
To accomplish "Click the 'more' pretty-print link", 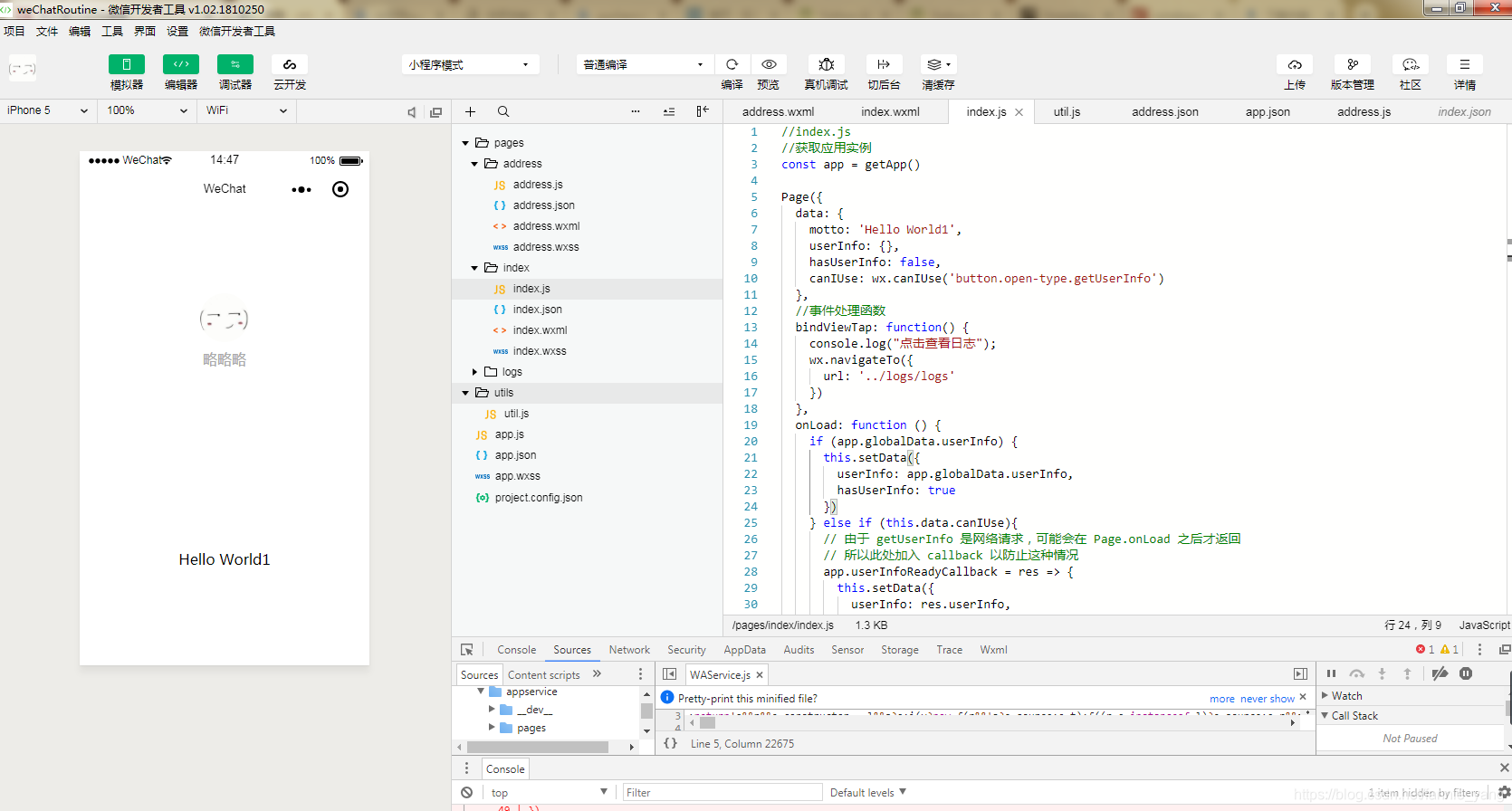I will coord(1222,699).
